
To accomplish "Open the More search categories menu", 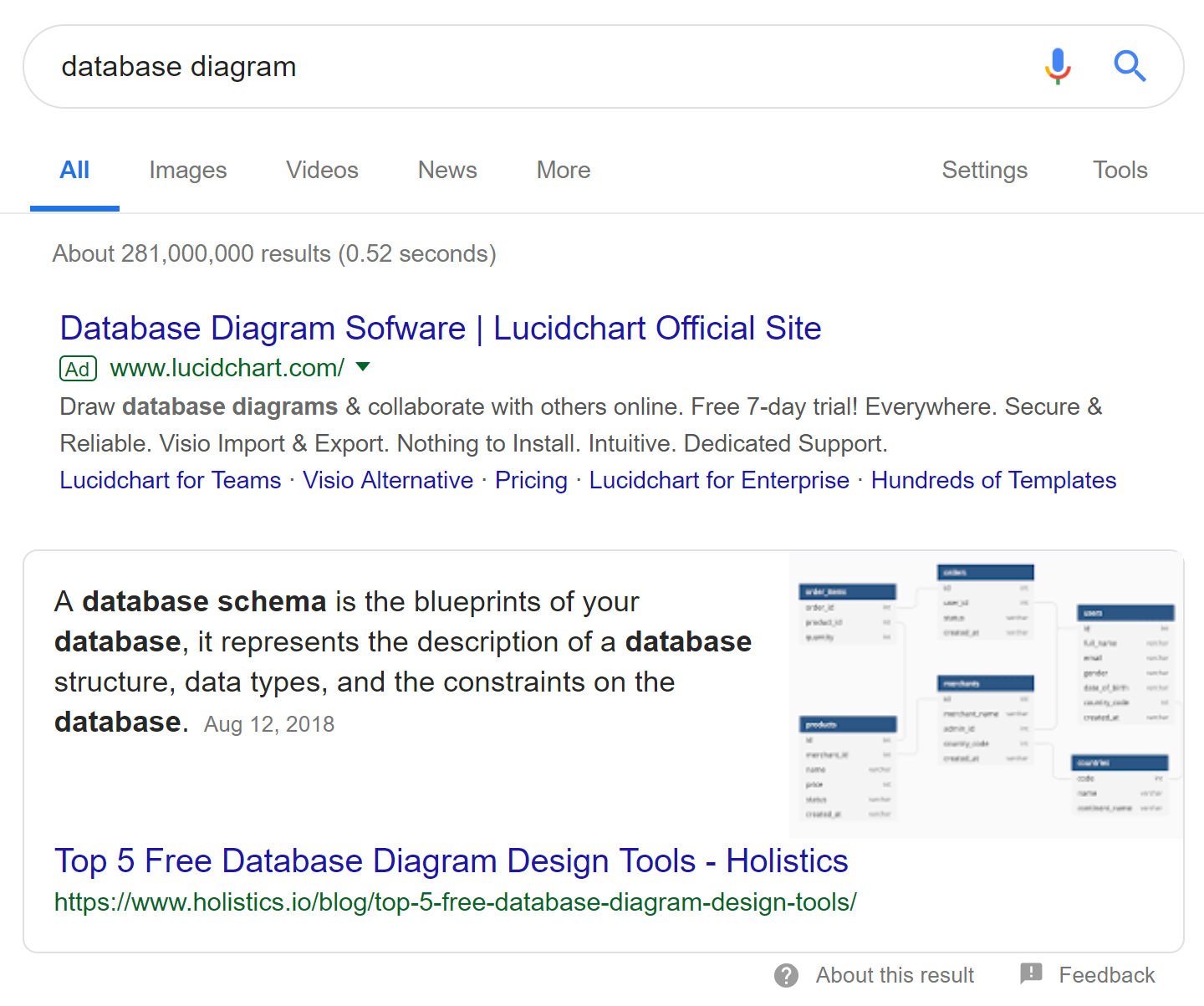I will pyautogui.click(x=563, y=171).
